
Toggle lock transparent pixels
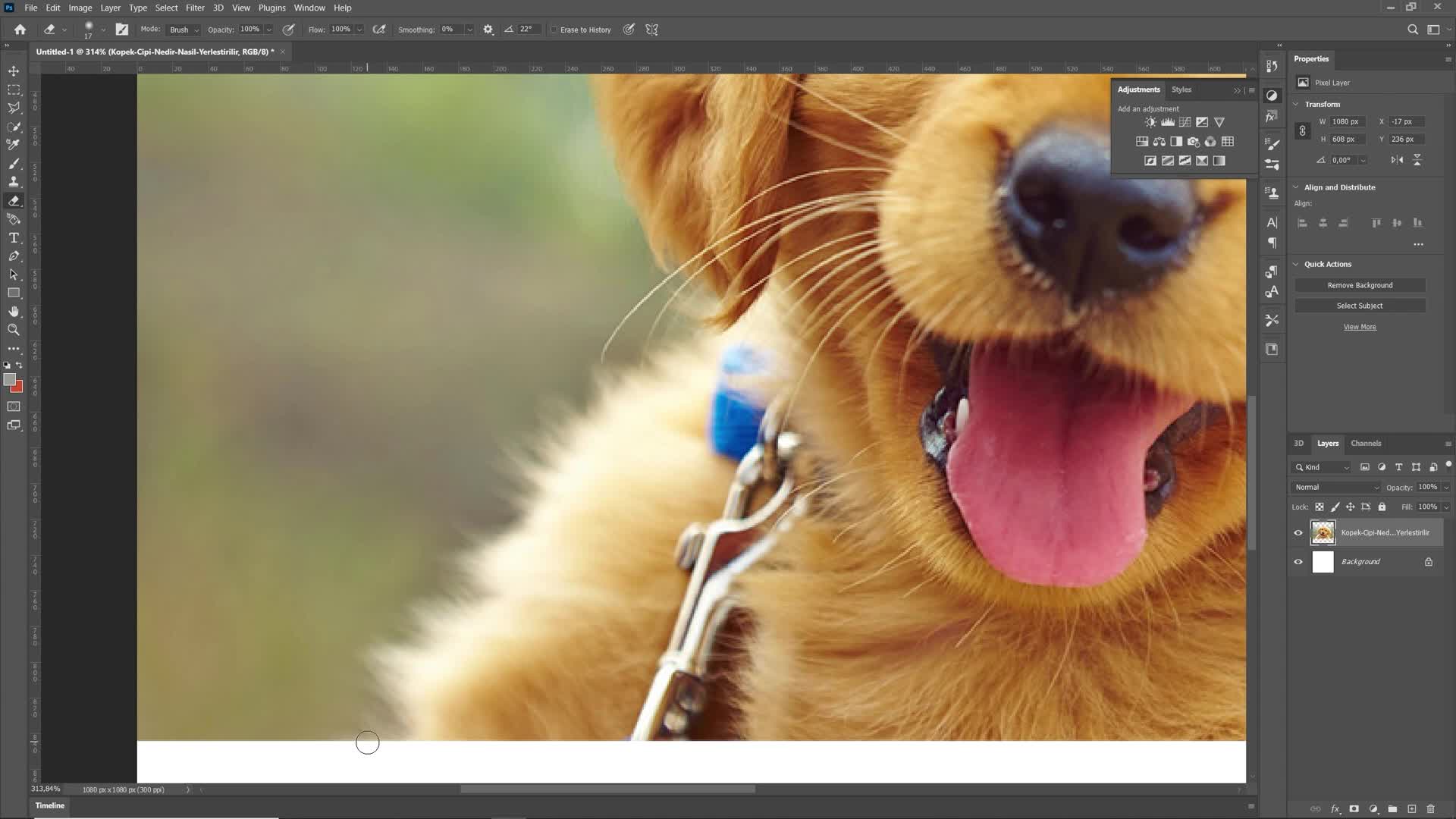1319,507
